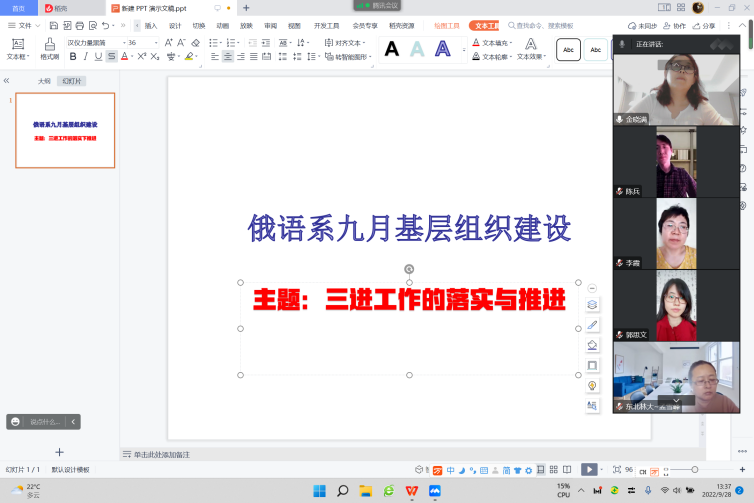Open font color dropdown arrow
The width and height of the screenshot is (754, 503).
tap(132, 57)
